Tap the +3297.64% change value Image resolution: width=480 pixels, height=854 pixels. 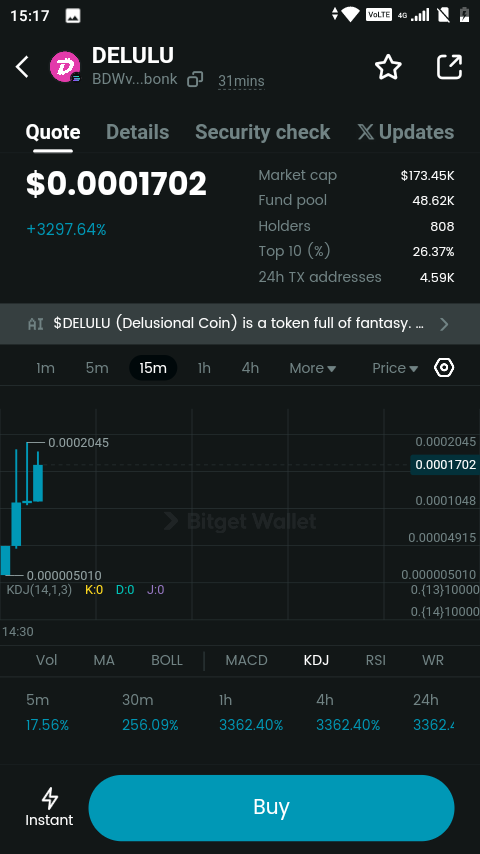pos(66,229)
